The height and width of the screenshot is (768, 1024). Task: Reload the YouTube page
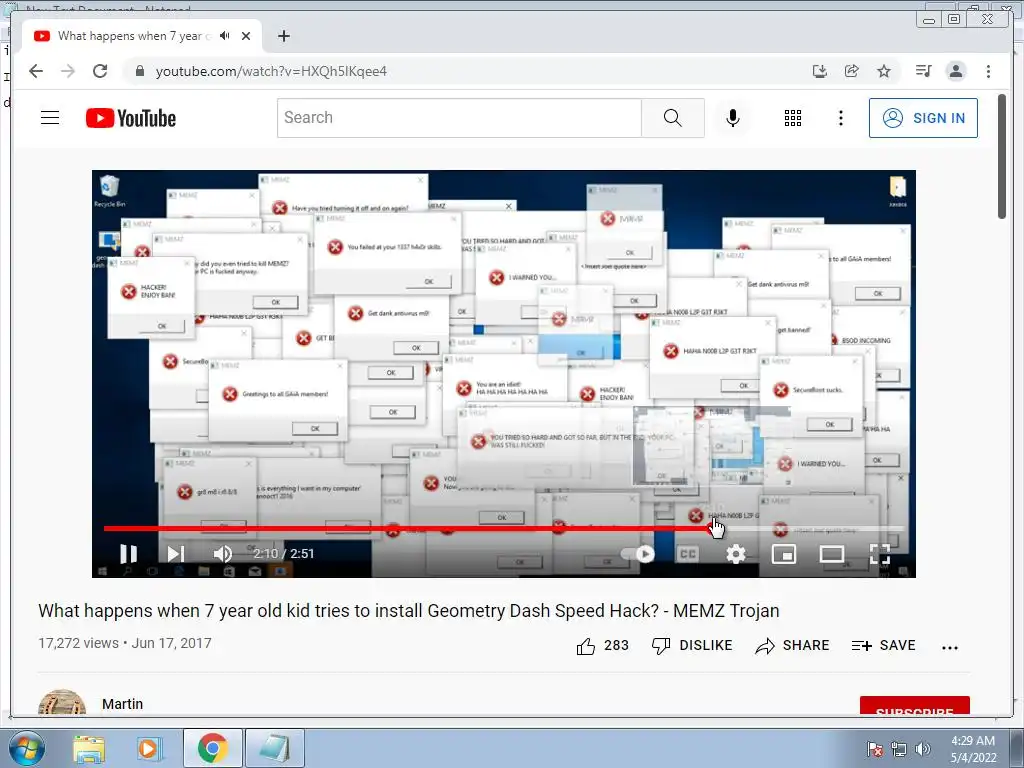pos(100,71)
